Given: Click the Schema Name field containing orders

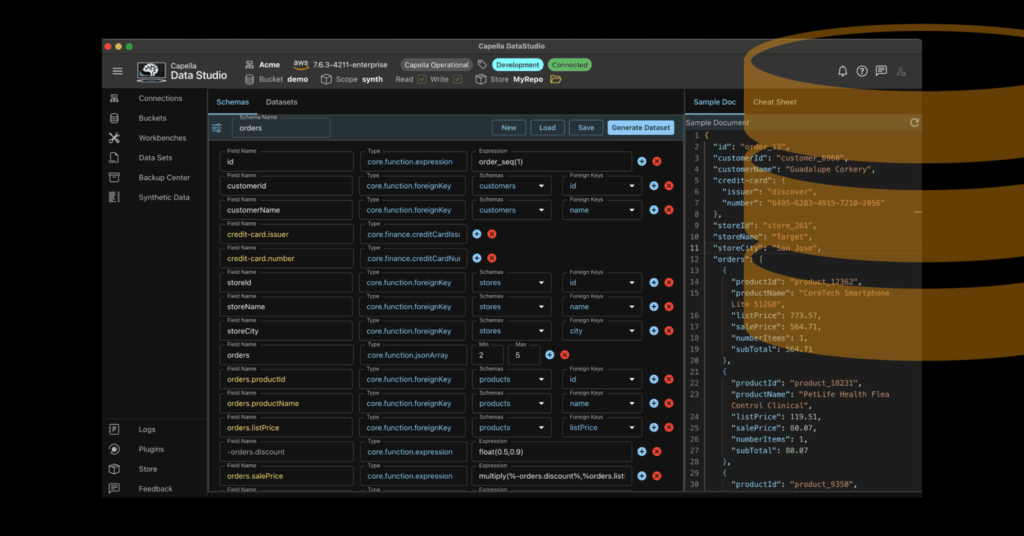Looking at the screenshot, I should (x=281, y=127).
